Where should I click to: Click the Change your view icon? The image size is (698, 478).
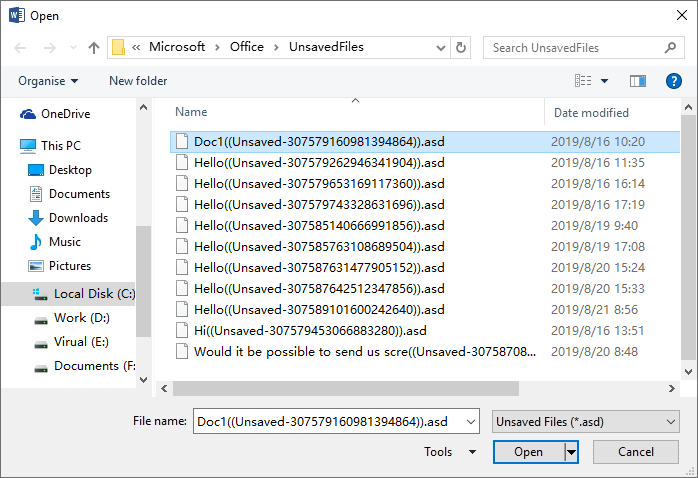coord(583,81)
